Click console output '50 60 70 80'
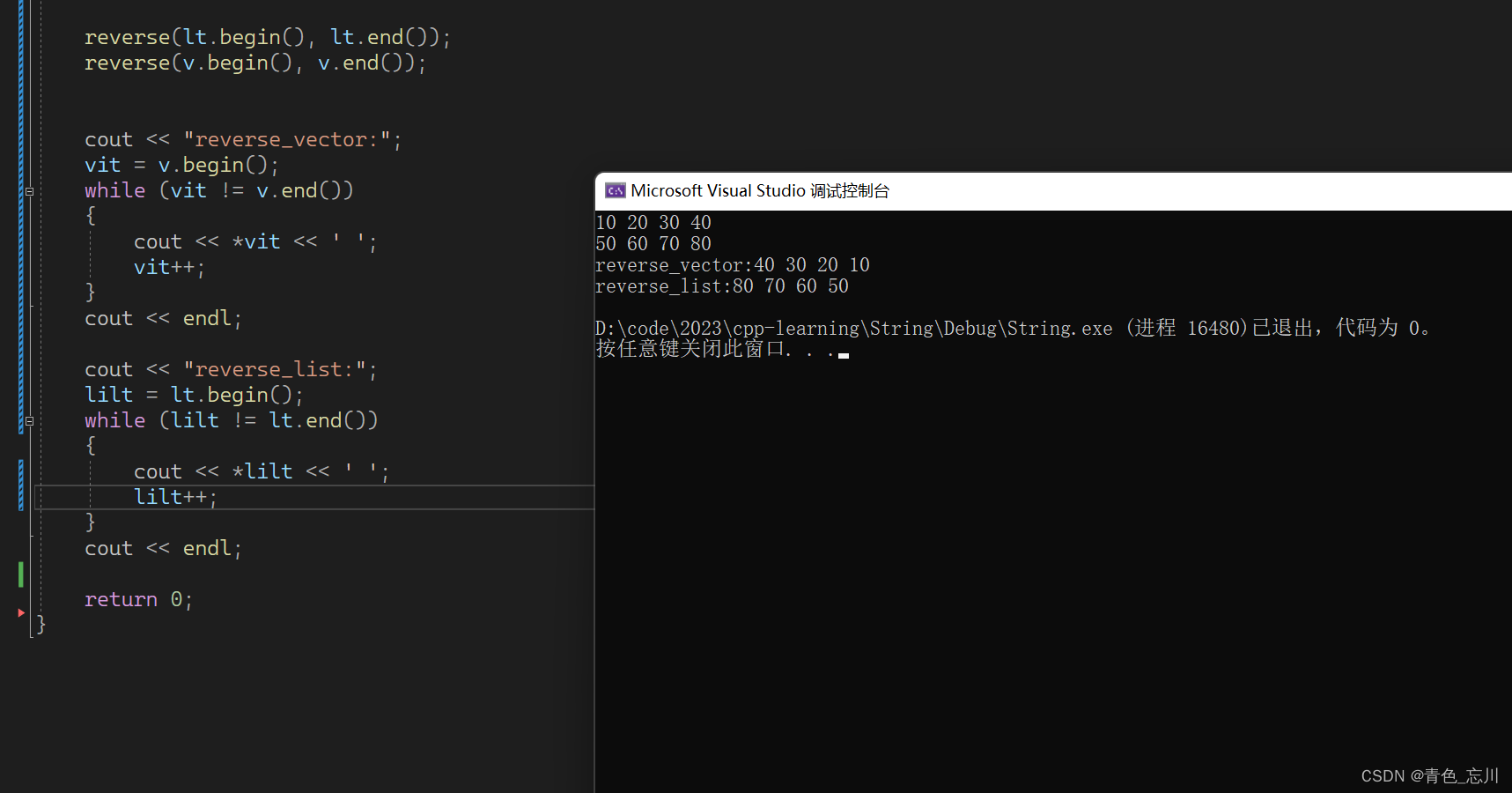The height and width of the screenshot is (793, 1512). click(x=653, y=243)
